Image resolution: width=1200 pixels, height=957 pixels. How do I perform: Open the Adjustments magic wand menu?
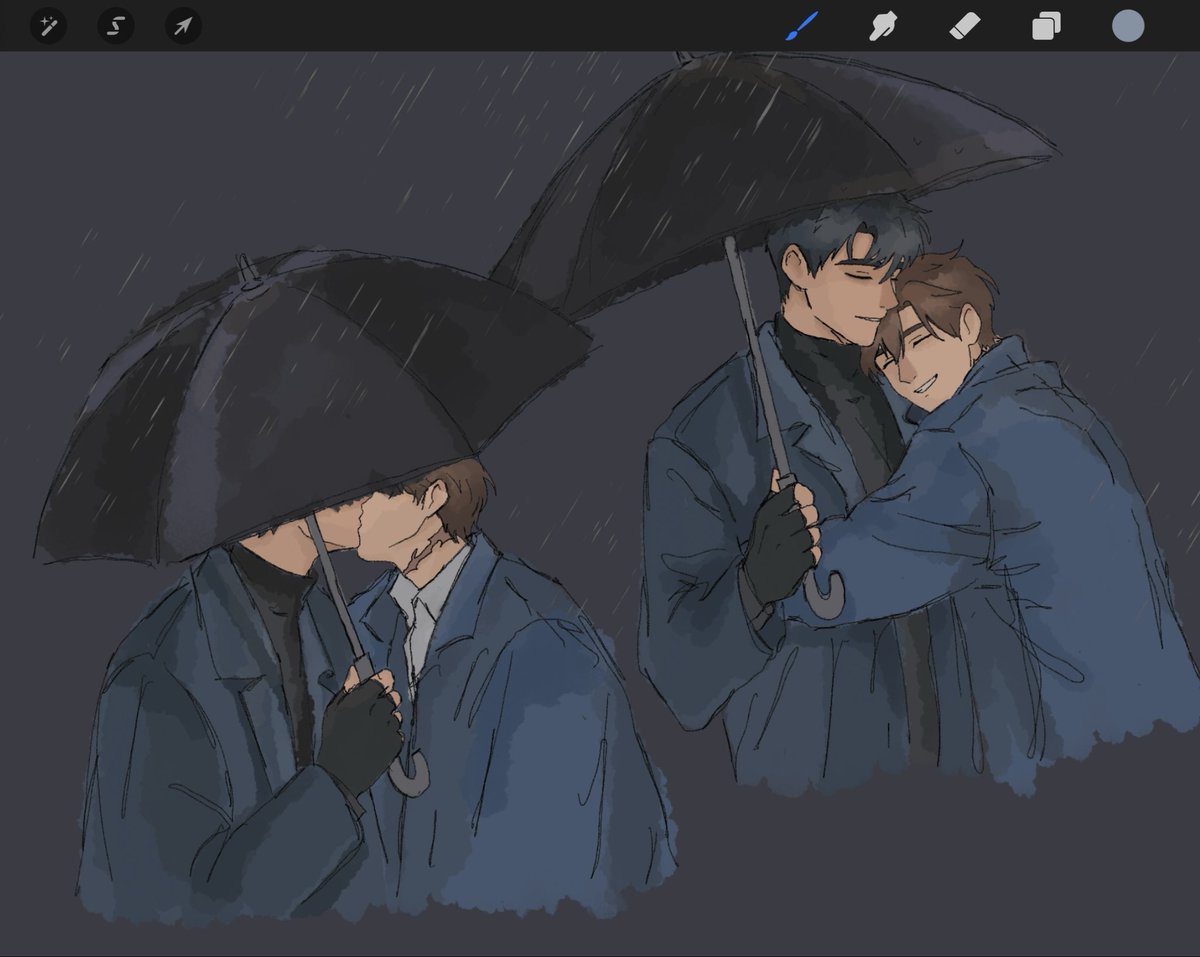coord(48,25)
